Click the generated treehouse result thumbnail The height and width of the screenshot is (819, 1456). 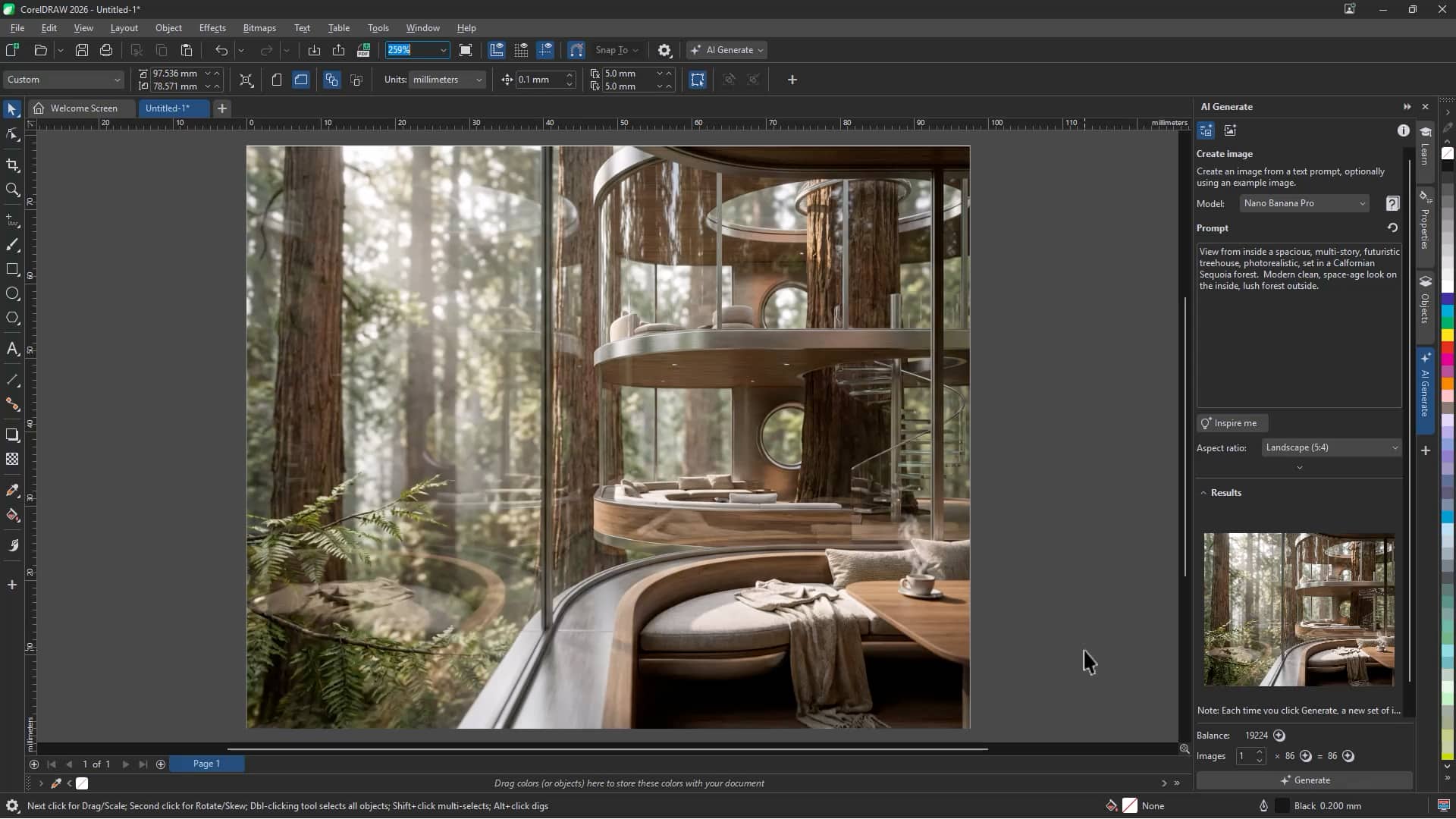tap(1298, 609)
